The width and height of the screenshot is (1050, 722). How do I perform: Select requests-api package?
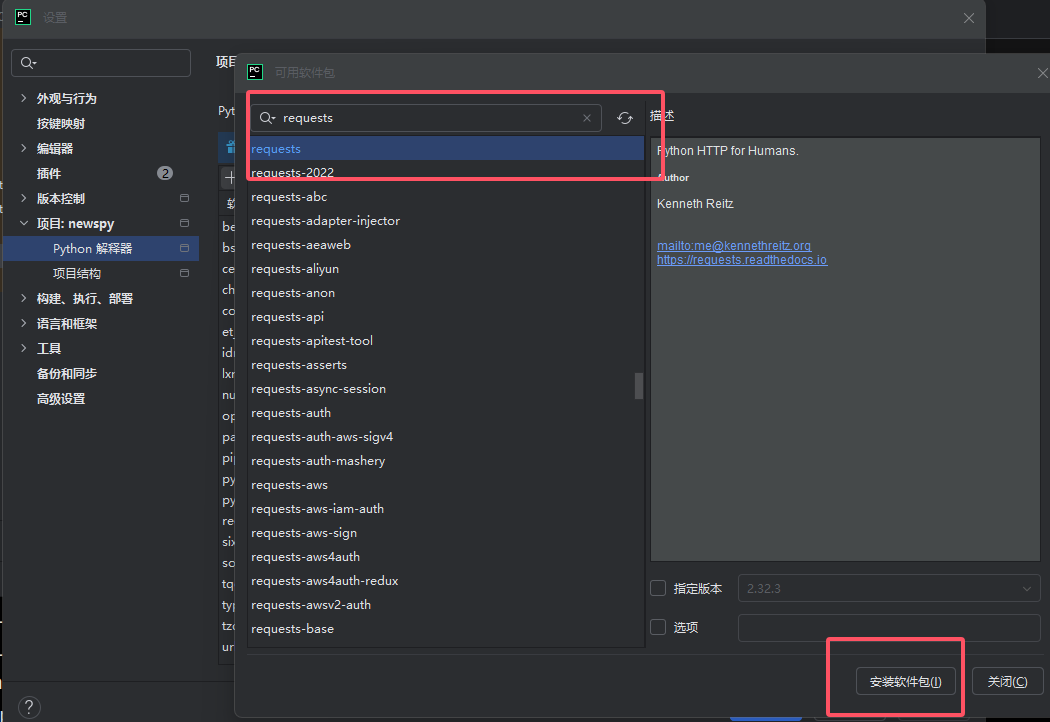tap(446, 317)
